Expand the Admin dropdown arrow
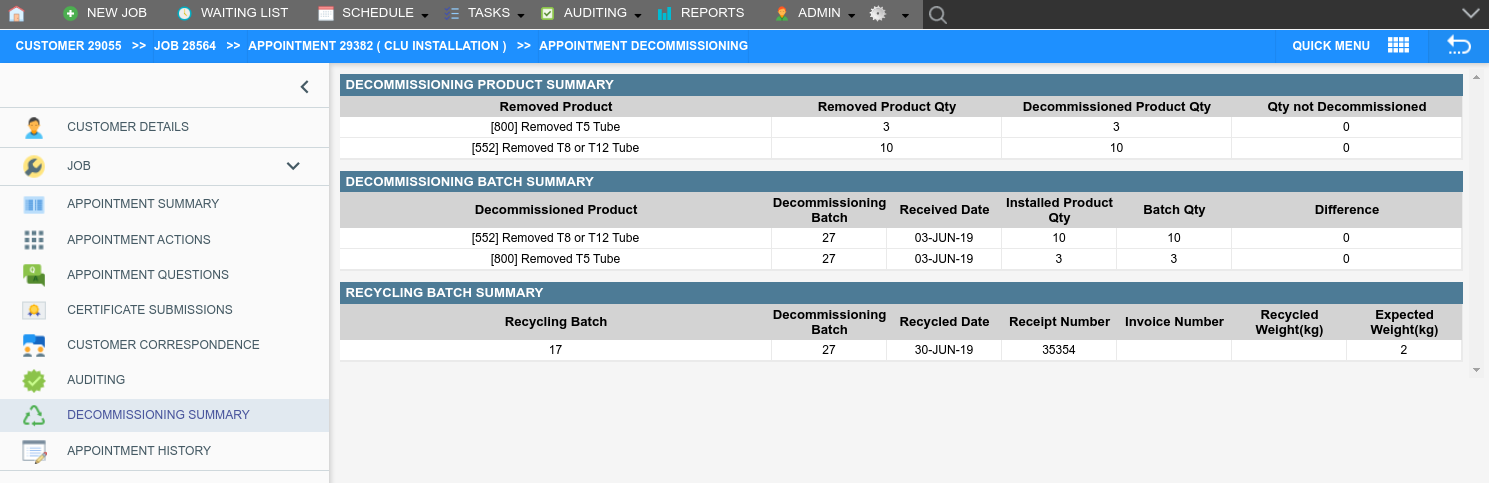 click(x=851, y=16)
